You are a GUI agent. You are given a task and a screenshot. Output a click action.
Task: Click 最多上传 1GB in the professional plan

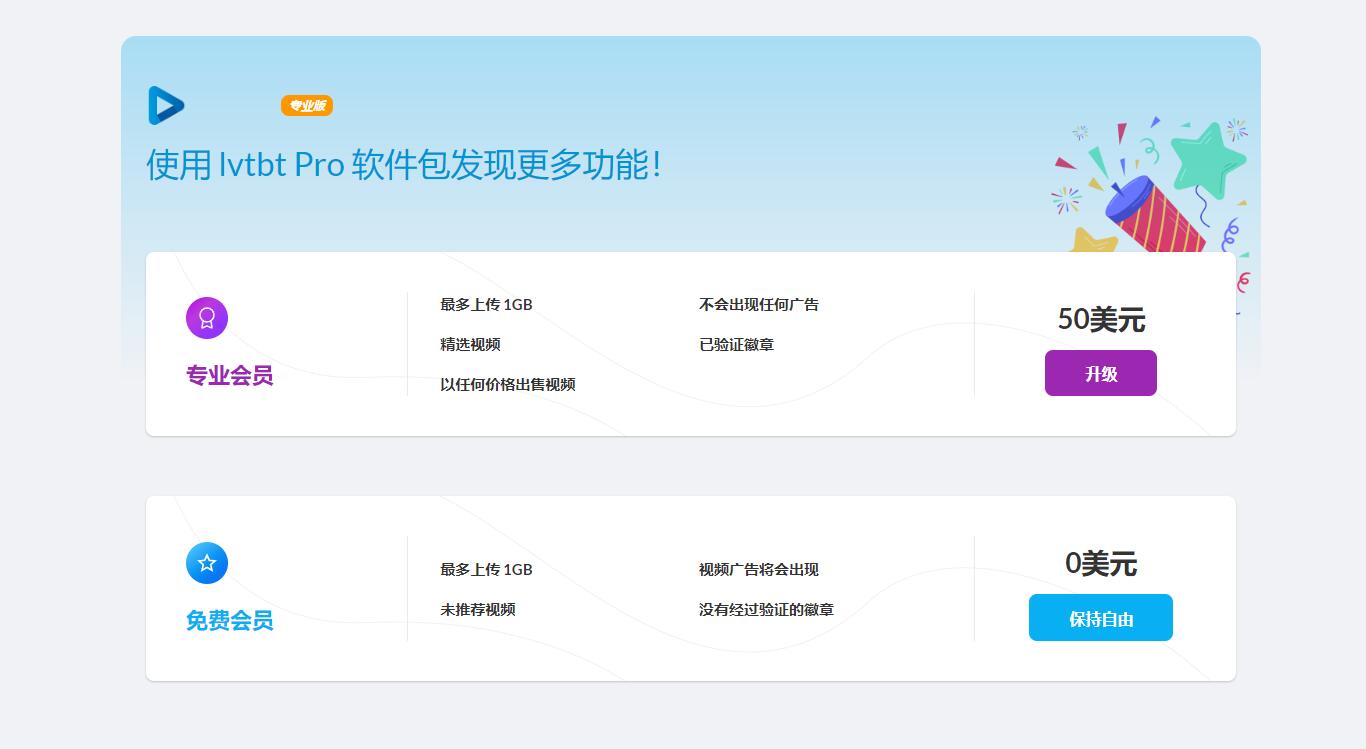(x=486, y=305)
